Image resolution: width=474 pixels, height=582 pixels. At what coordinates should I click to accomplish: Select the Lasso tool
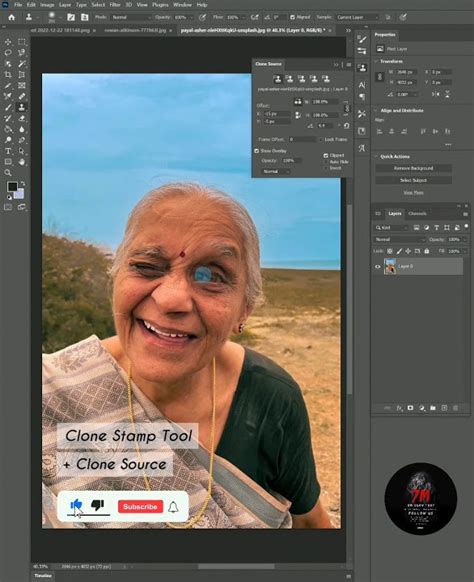click(x=8, y=53)
